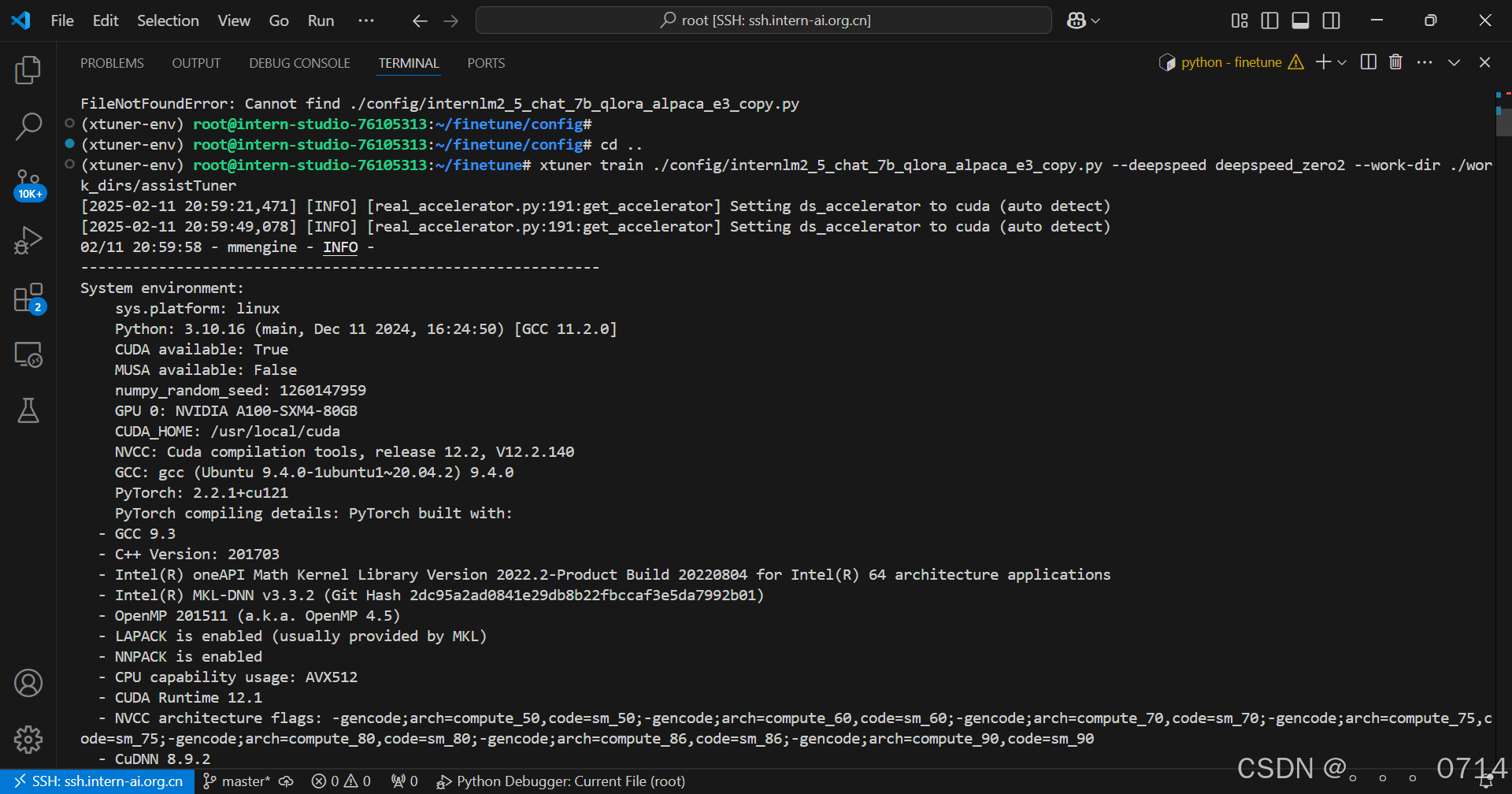This screenshot has height=794, width=1512.
Task: Click the SSH: ssh.intern-ai.org.cn remote indicator
Action: tap(98, 781)
